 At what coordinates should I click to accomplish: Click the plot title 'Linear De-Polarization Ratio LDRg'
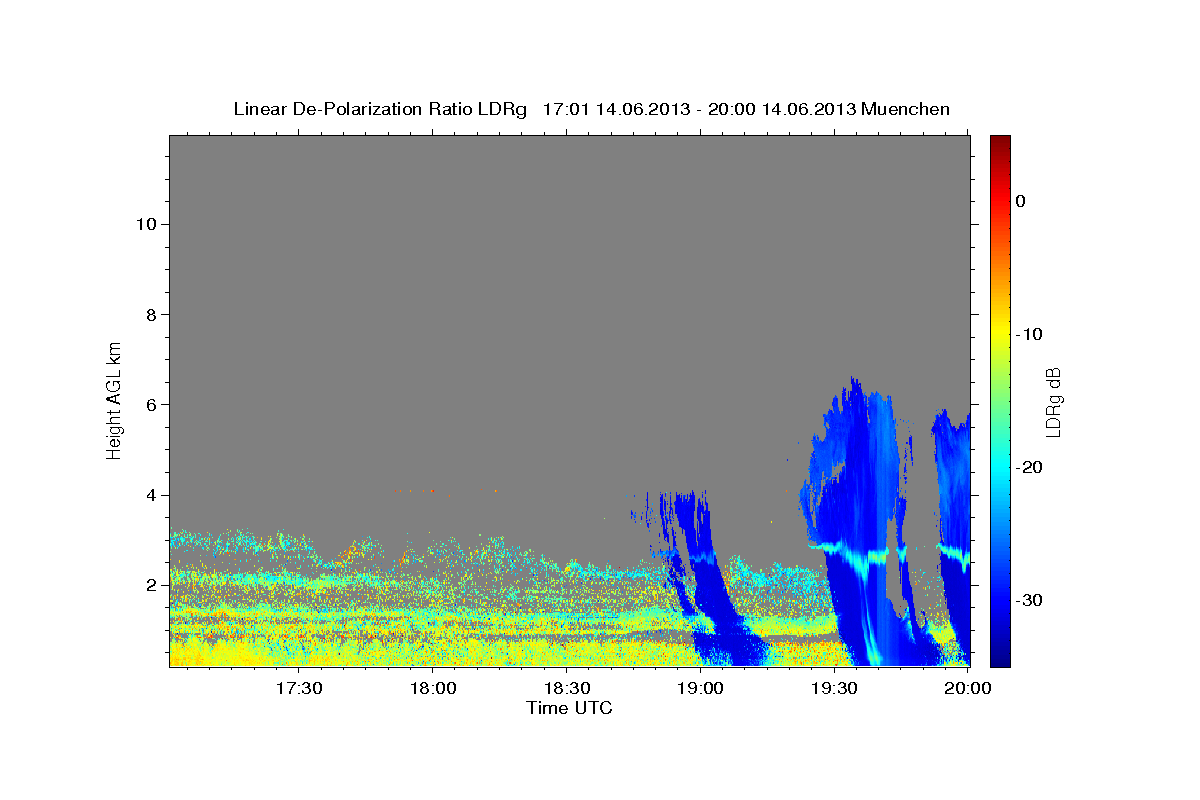click(x=380, y=109)
